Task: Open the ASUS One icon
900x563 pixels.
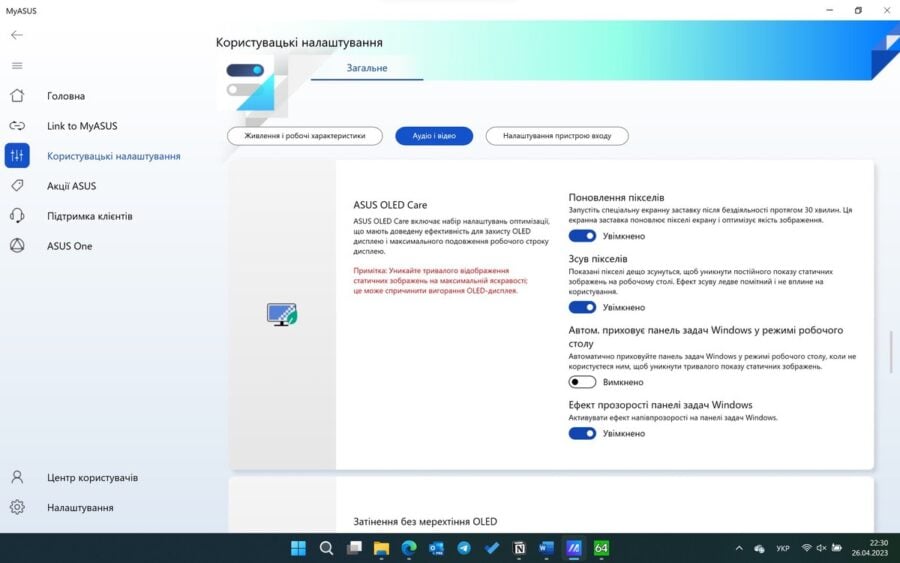Action: [17, 246]
